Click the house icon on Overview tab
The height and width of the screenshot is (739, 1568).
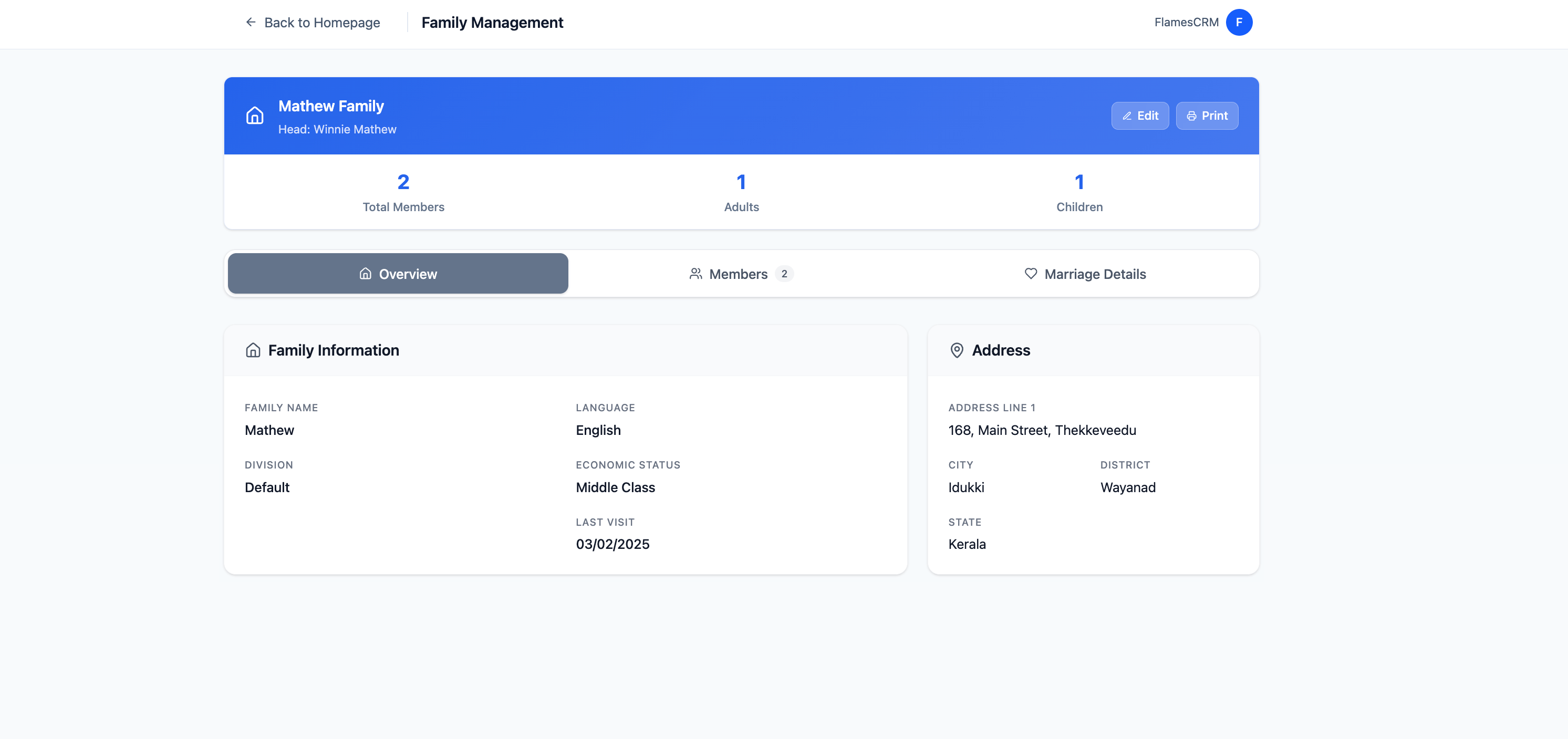[x=365, y=274]
